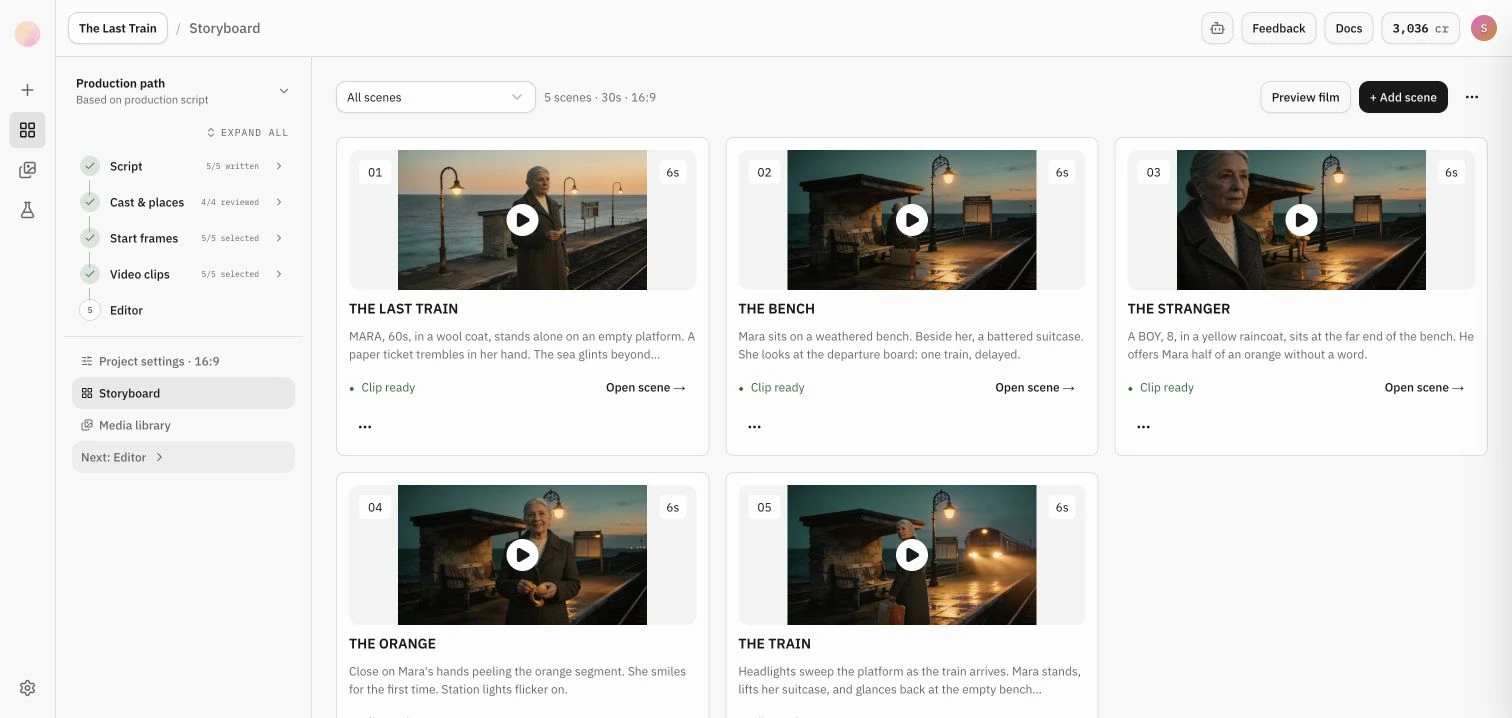Click THE ORANGE scene title
The image size is (1512, 718).
[392, 644]
